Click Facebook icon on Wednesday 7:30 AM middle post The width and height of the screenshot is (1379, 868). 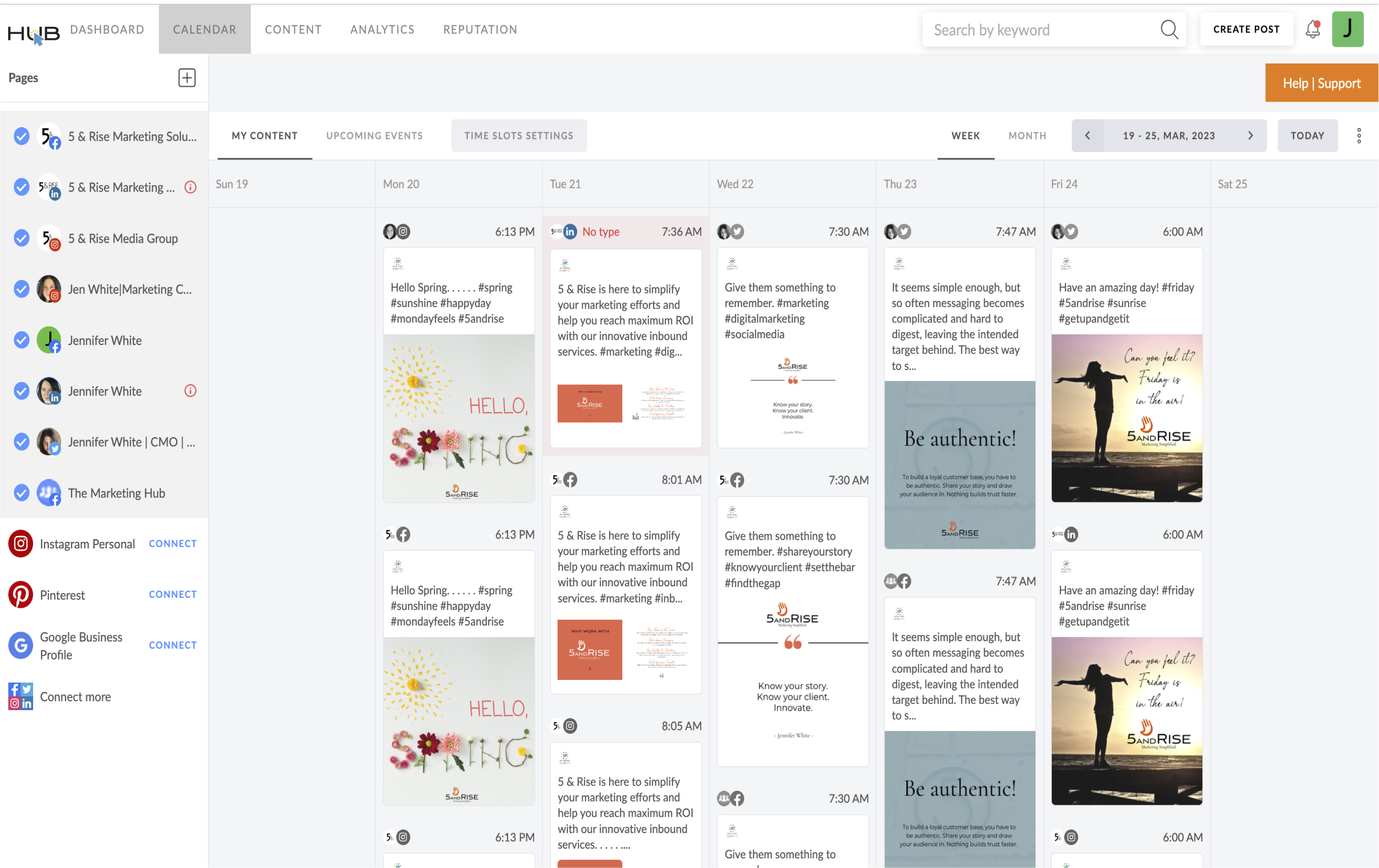737,480
